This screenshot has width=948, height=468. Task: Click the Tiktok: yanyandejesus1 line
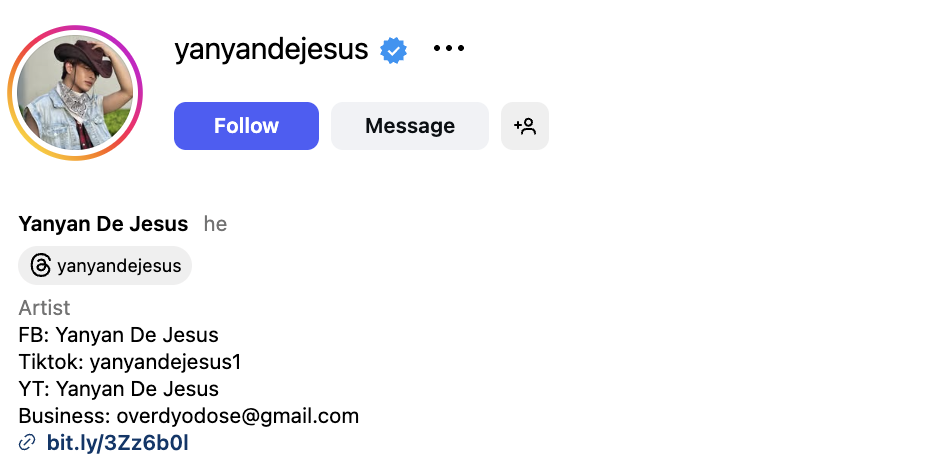point(130,362)
